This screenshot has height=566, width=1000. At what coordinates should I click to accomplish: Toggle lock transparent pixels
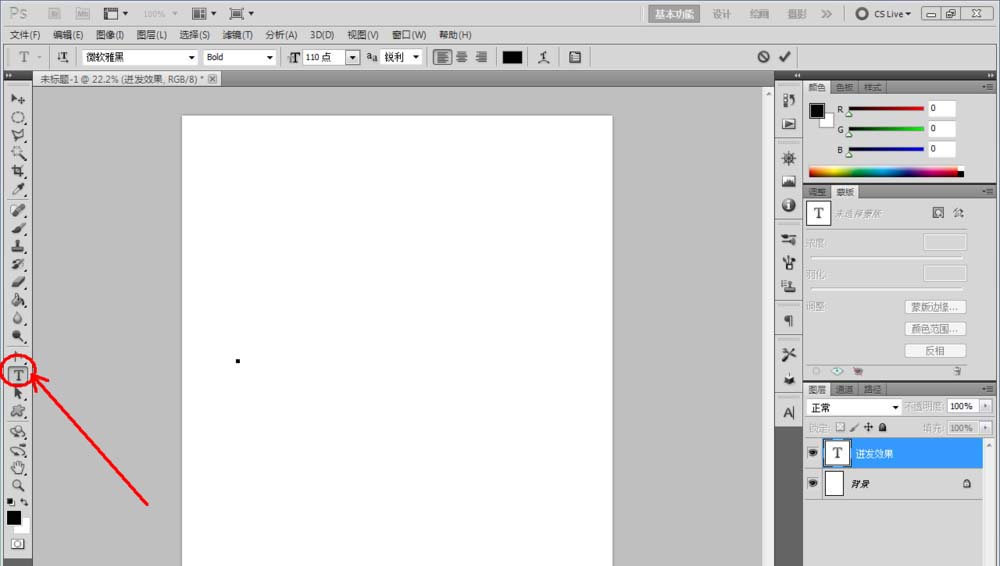click(x=840, y=427)
